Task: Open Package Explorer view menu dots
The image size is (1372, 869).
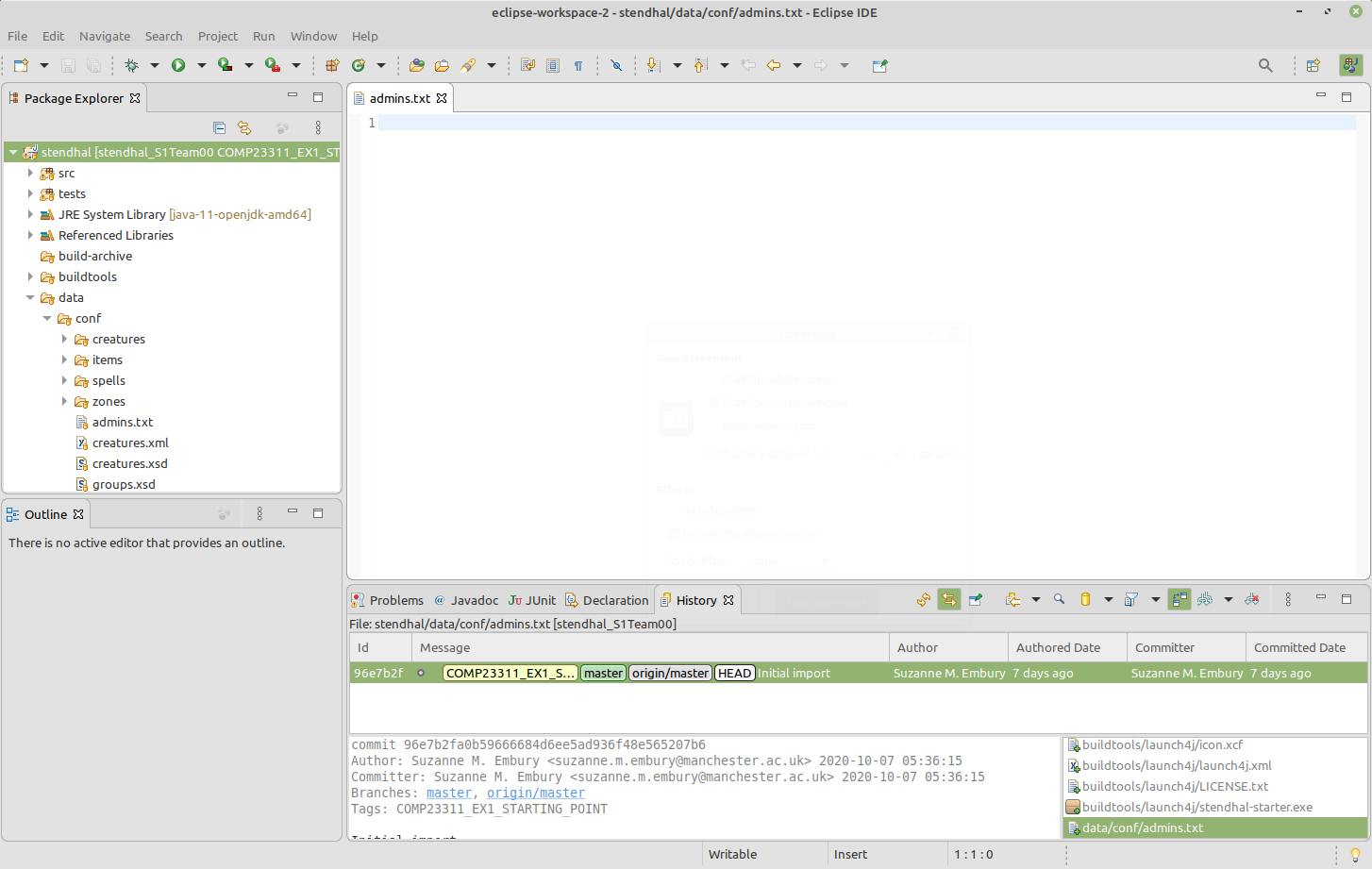Action: point(318,127)
